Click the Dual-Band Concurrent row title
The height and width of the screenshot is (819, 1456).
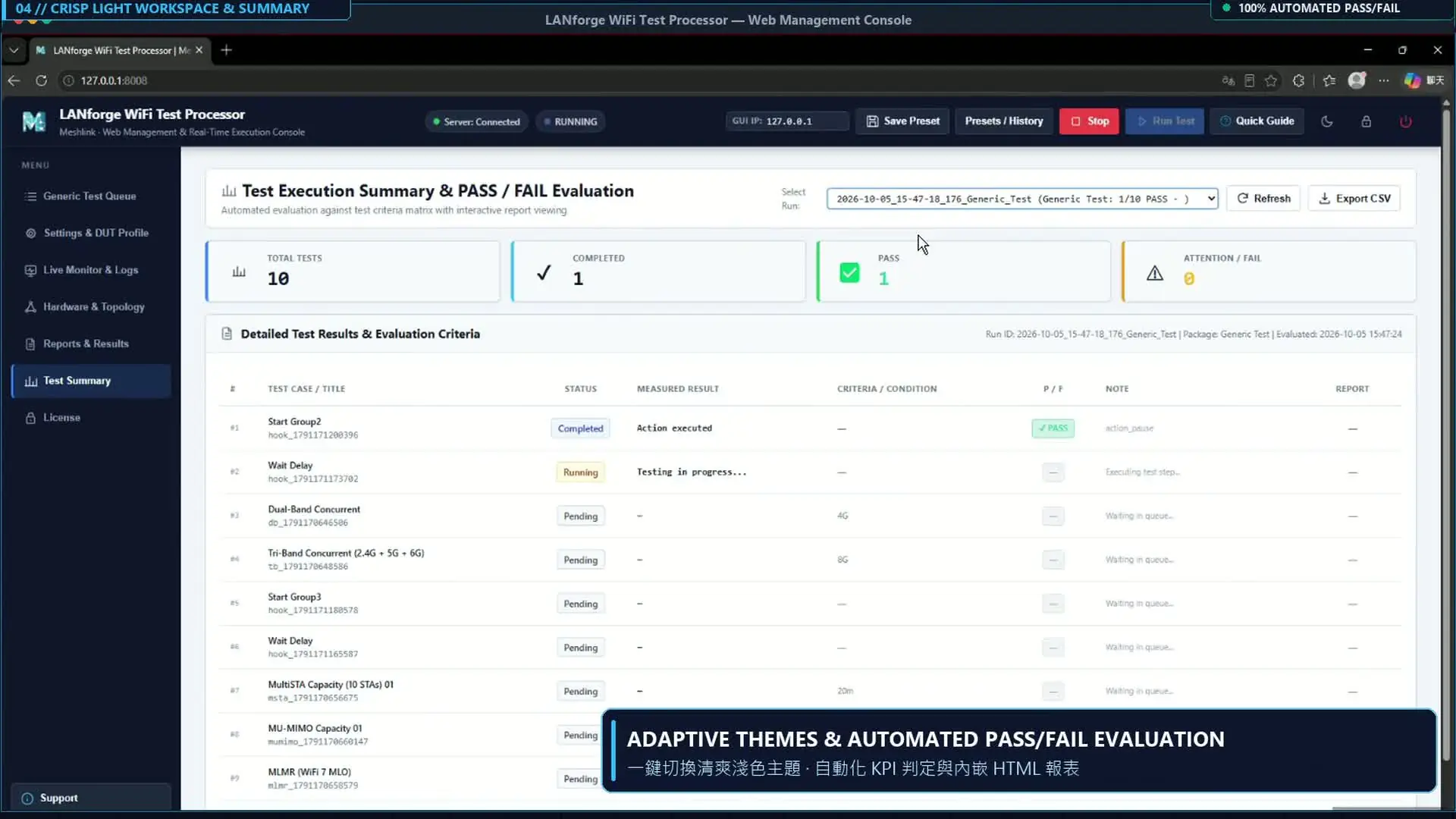pos(314,509)
